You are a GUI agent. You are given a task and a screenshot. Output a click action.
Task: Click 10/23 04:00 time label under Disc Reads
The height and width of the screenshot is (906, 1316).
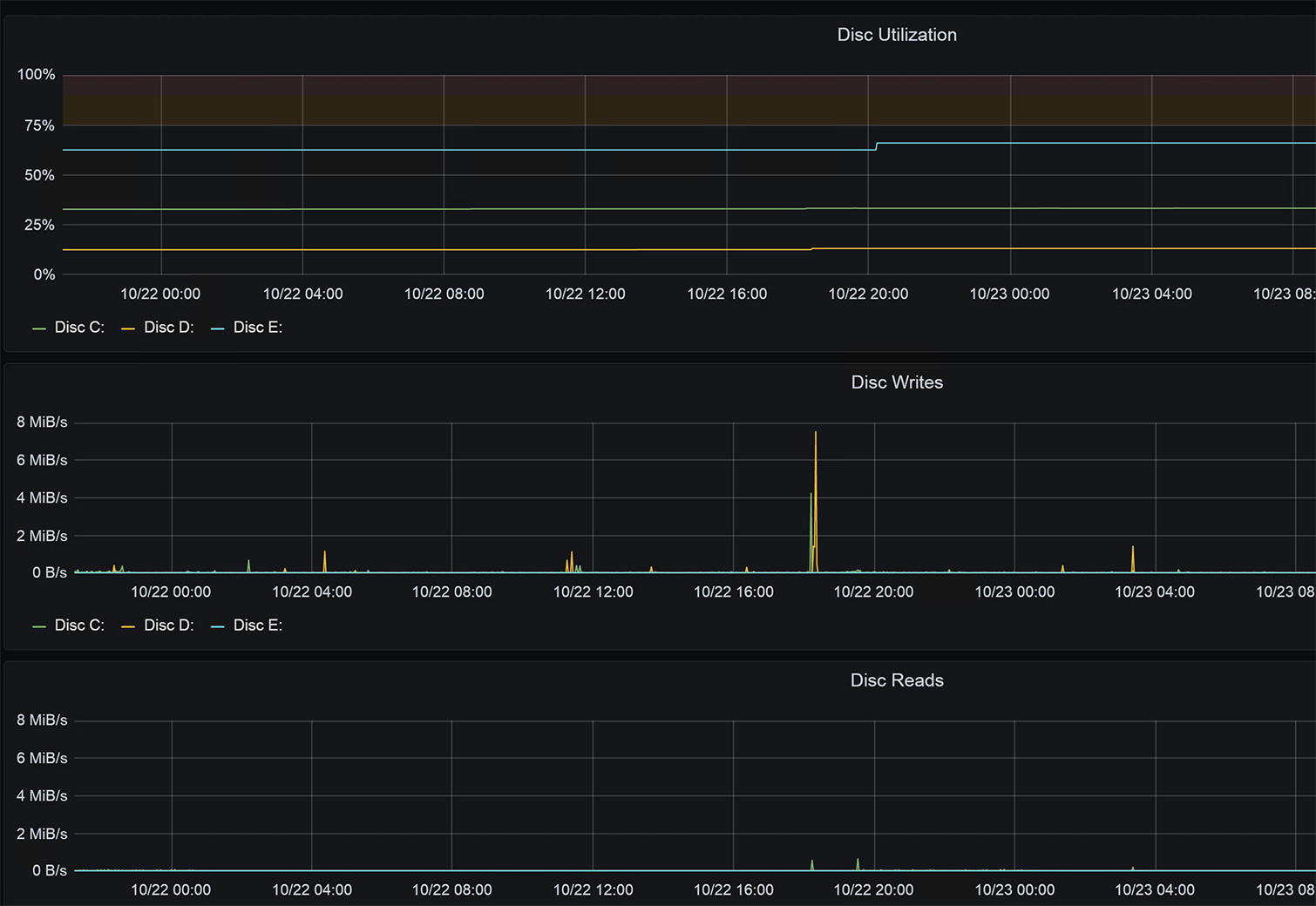point(1155,890)
